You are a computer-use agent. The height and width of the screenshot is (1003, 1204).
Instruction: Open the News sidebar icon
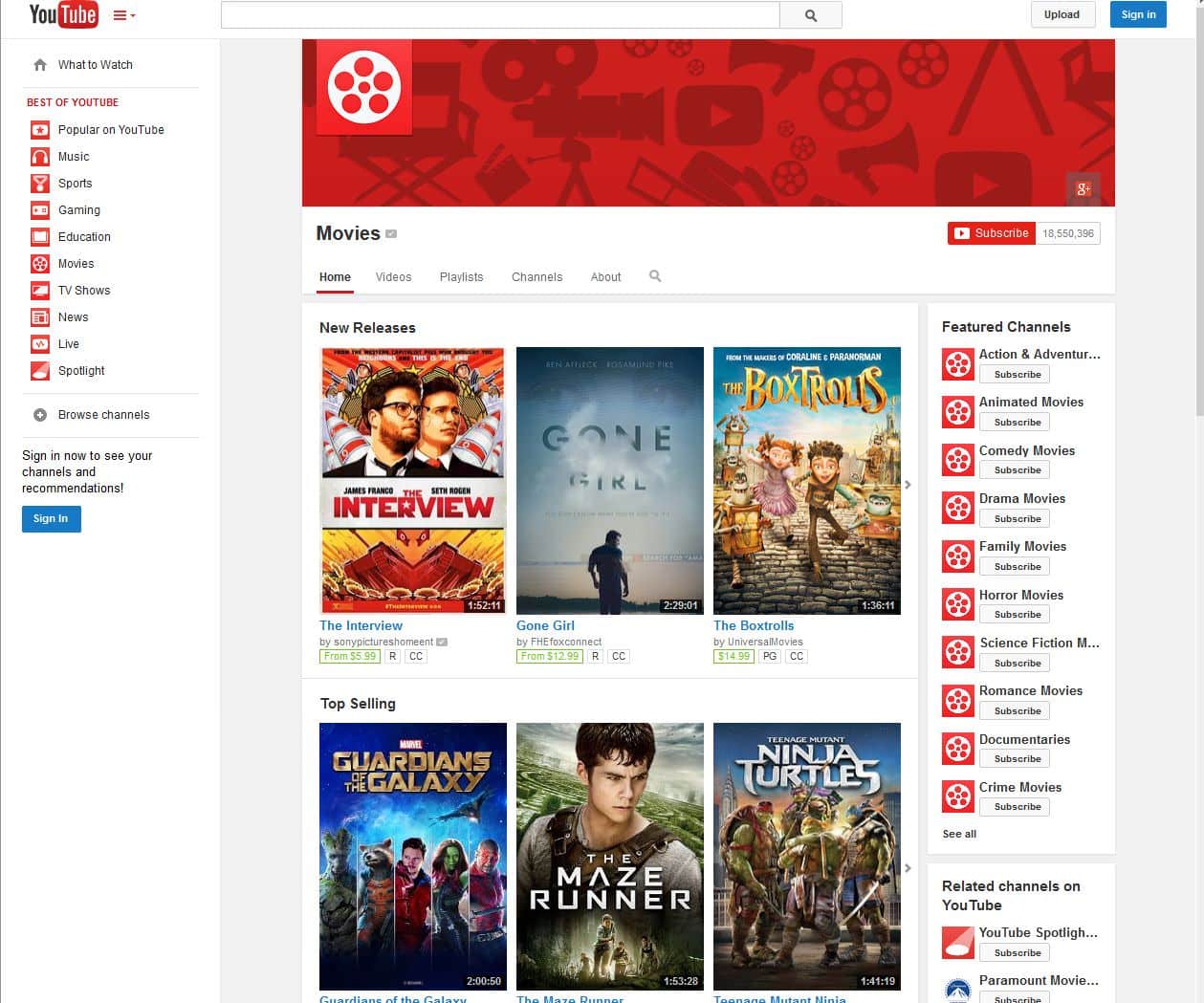[x=40, y=317]
